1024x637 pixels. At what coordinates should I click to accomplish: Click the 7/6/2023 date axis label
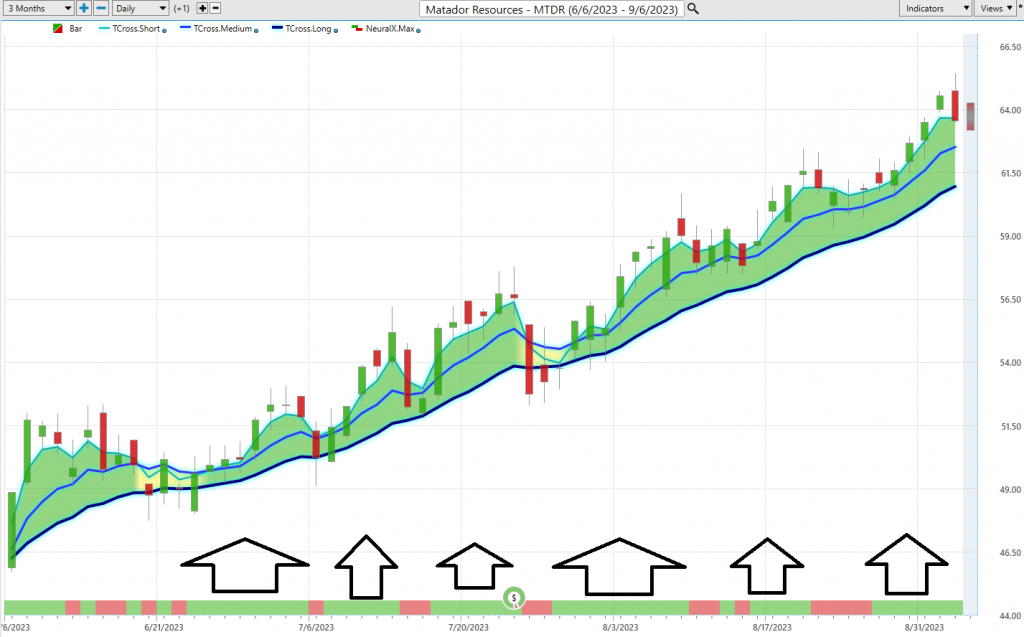coord(315,627)
